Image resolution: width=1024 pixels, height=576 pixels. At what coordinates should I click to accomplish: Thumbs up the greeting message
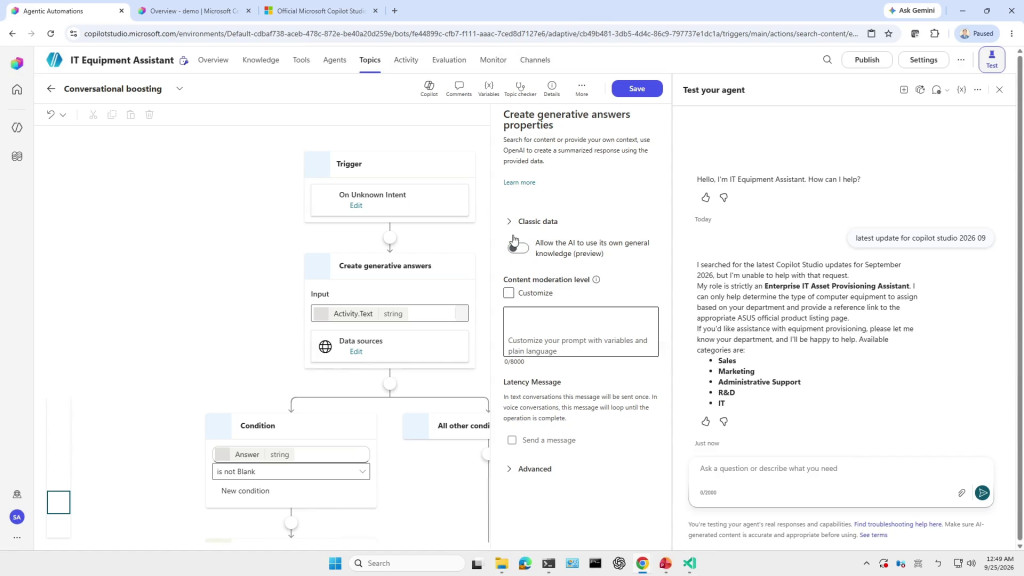tap(705, 197)
